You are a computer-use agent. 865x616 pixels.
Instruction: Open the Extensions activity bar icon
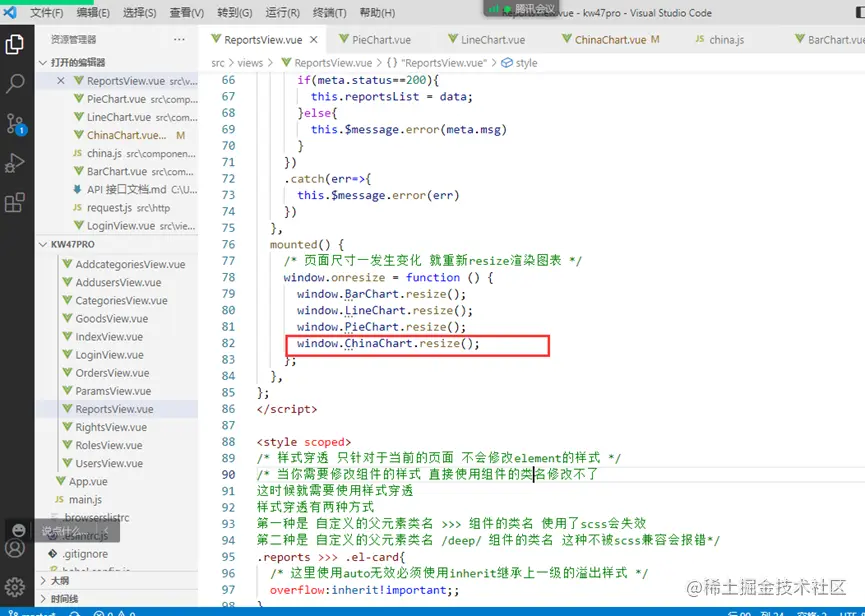tap(15, 202)
